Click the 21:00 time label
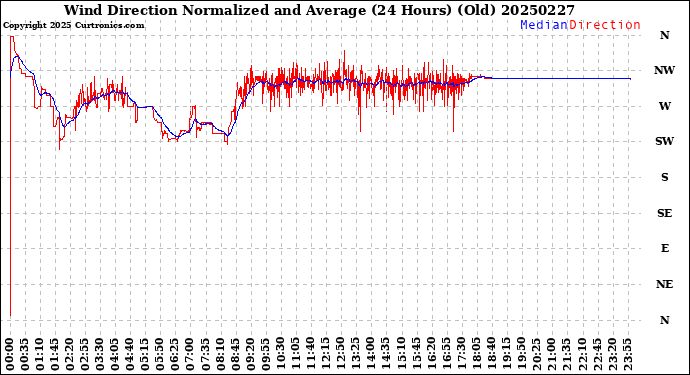690x375 pixels. tap(551, 354)
